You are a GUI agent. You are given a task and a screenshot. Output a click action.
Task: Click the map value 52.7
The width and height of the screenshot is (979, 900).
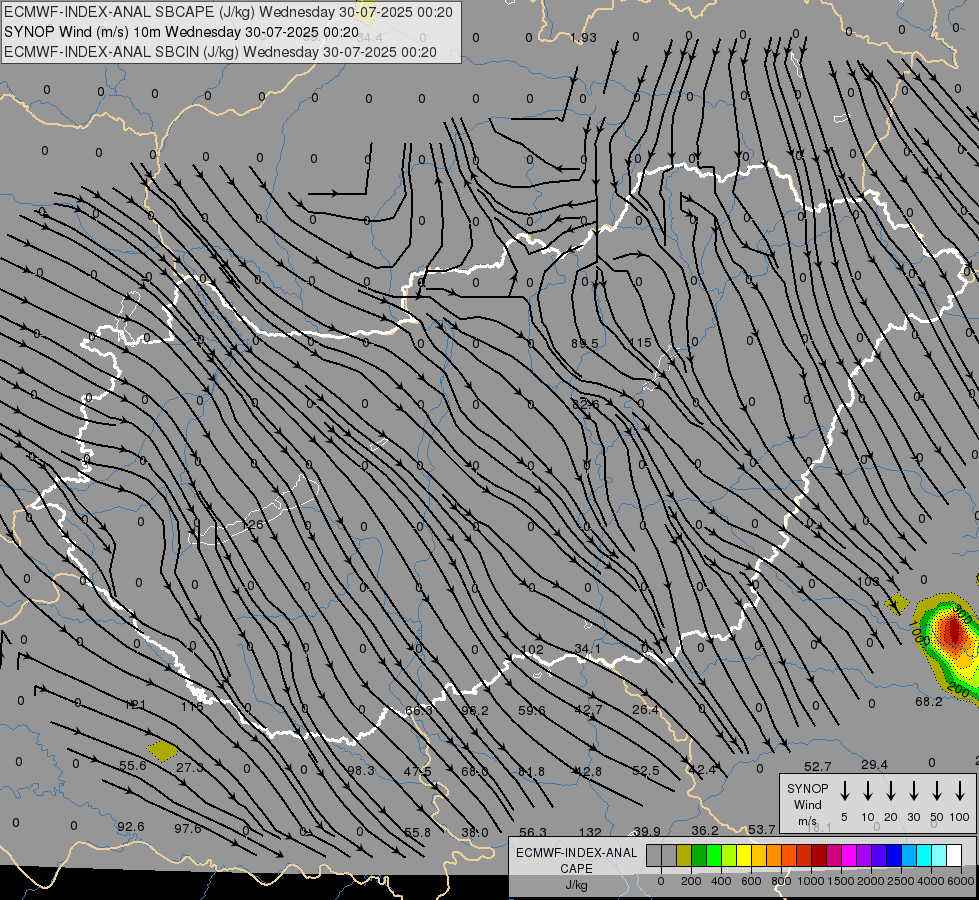click(x=817, y=766)
